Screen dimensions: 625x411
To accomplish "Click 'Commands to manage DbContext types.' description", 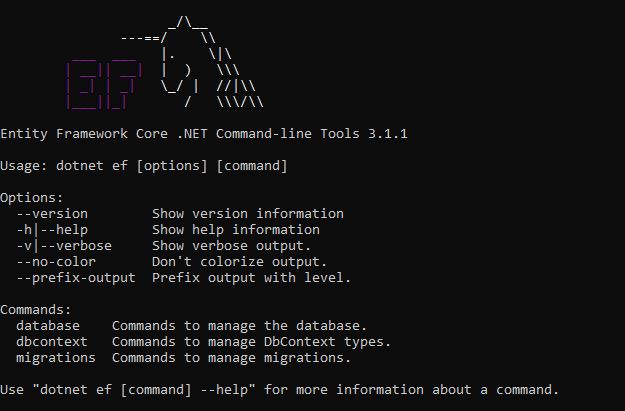I will [252, 342].
